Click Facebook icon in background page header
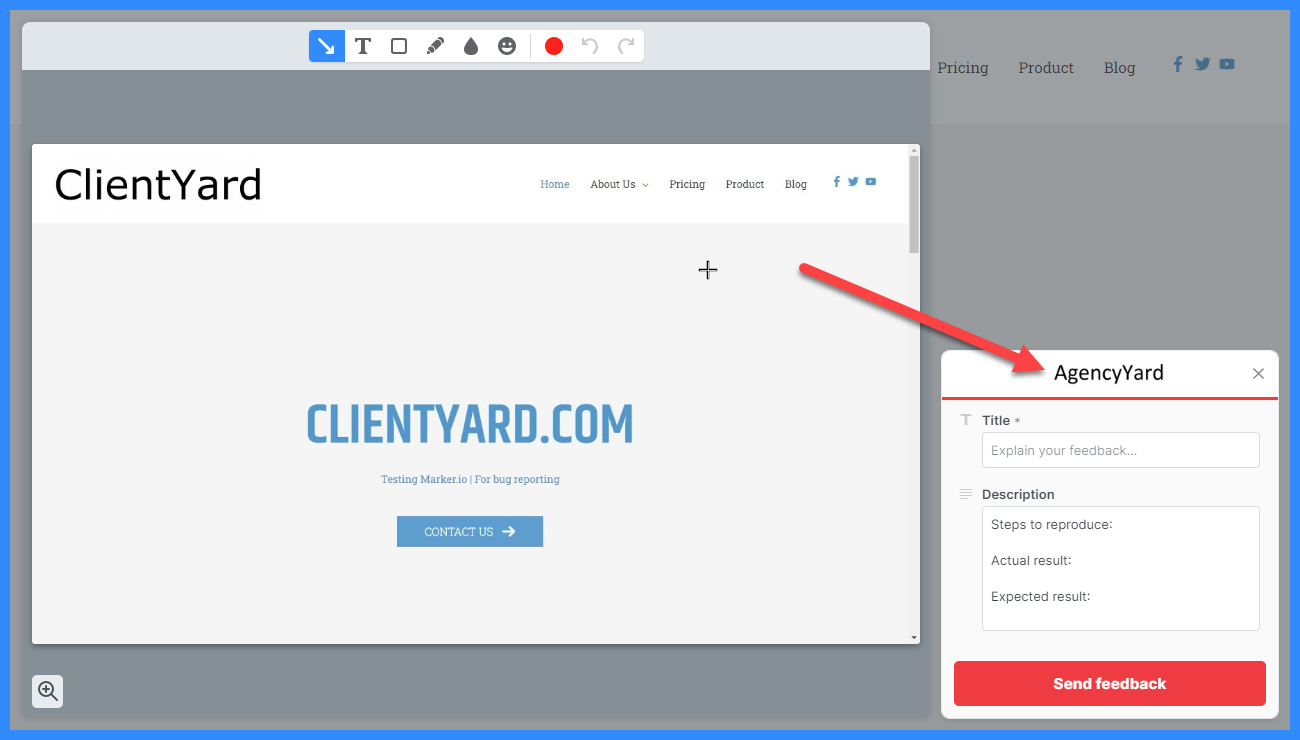This screenshot has width=1300, height=740. coord(1178,64)
